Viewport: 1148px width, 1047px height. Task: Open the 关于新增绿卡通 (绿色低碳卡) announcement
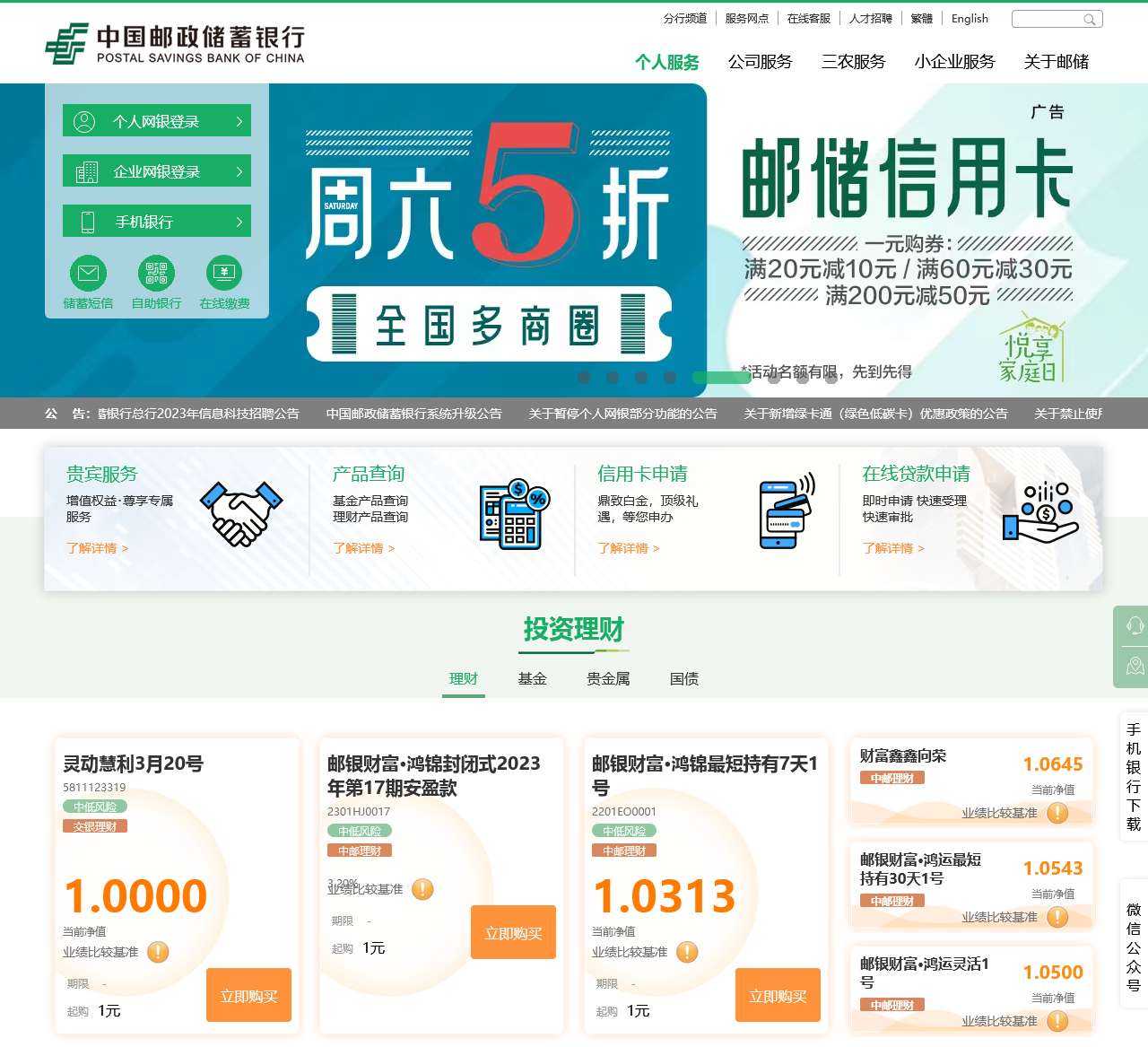pos(876,414)
